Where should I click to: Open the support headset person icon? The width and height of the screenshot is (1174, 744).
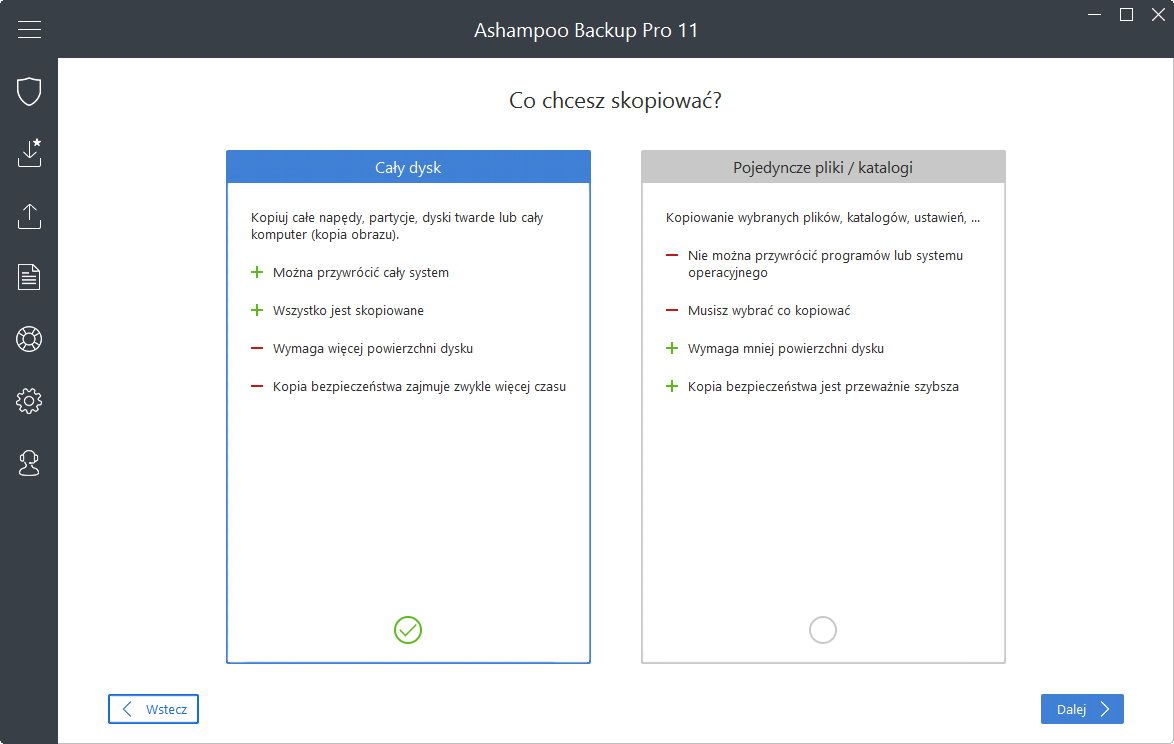pyautogui.click(x=29, y=463)
